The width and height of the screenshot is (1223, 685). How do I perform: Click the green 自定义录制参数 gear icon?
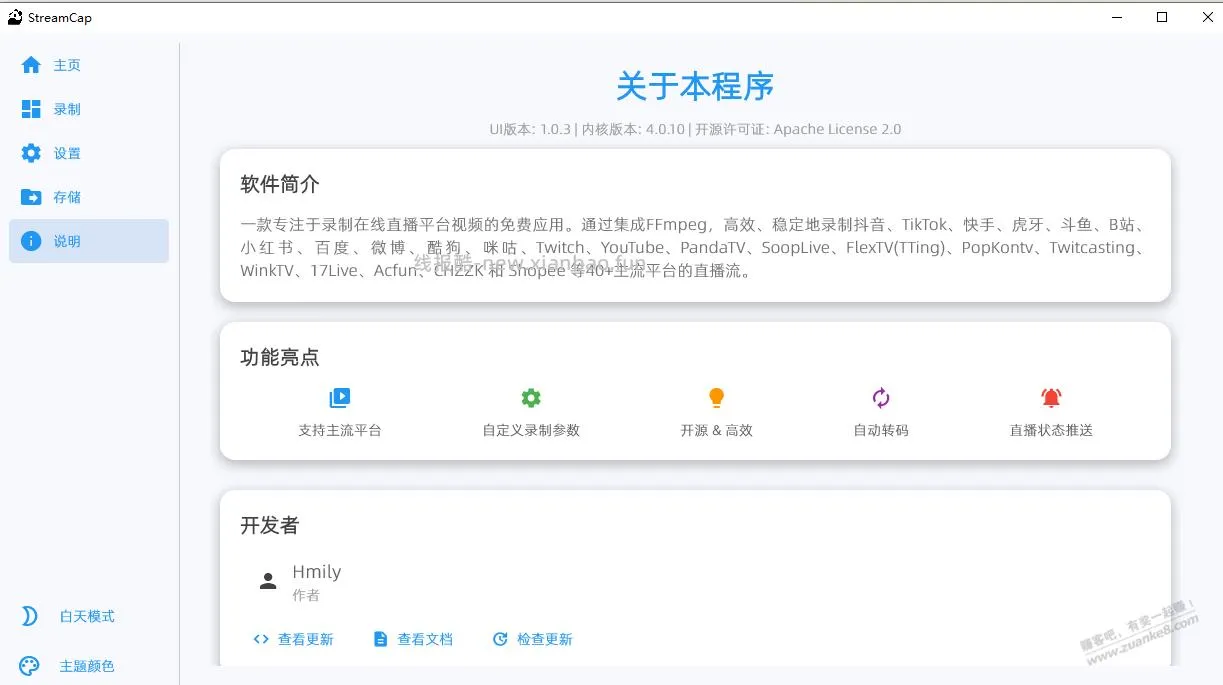click(531, 398)
